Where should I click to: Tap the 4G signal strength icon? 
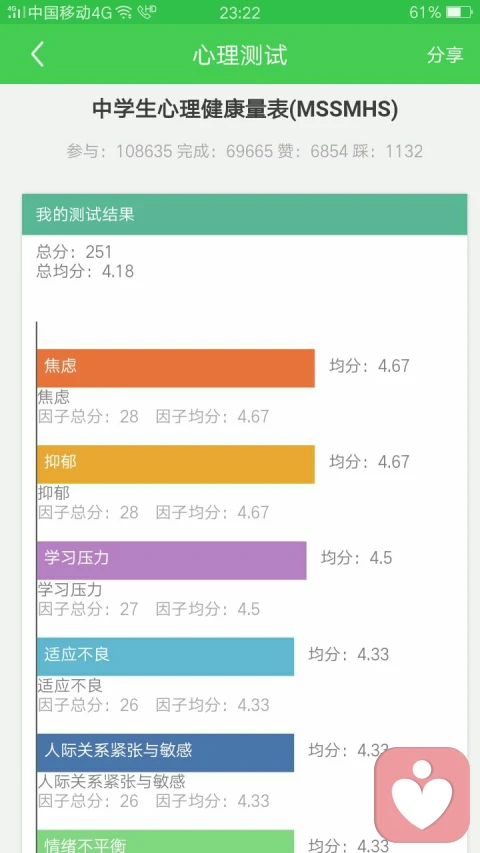pos(14,12)
